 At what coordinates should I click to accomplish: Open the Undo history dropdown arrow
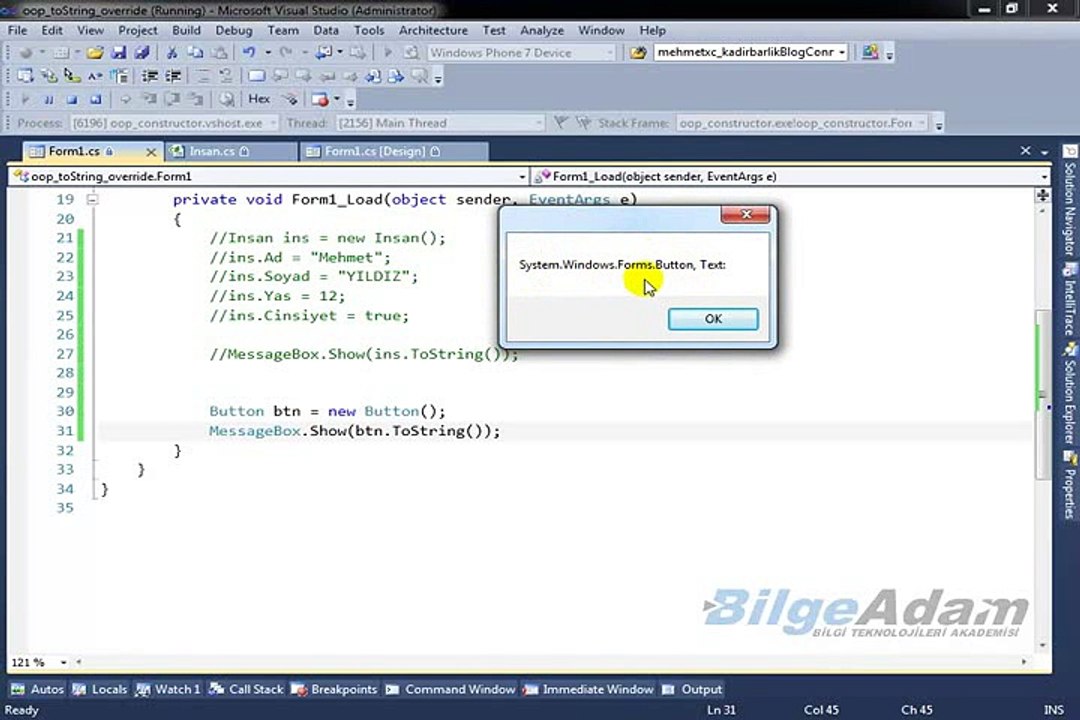click(268, 52)
